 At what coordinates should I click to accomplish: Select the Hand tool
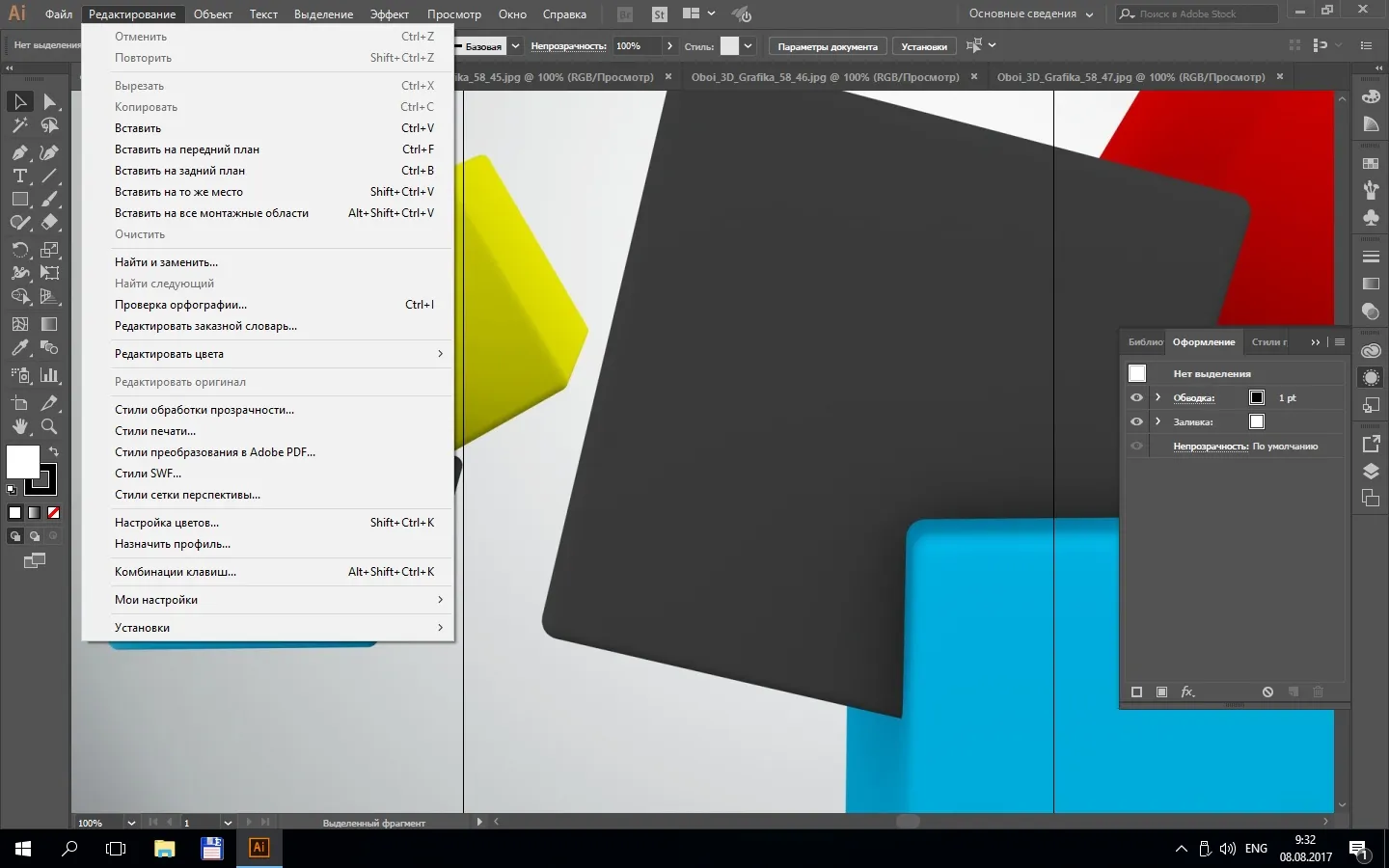click(x=19, y=426)
